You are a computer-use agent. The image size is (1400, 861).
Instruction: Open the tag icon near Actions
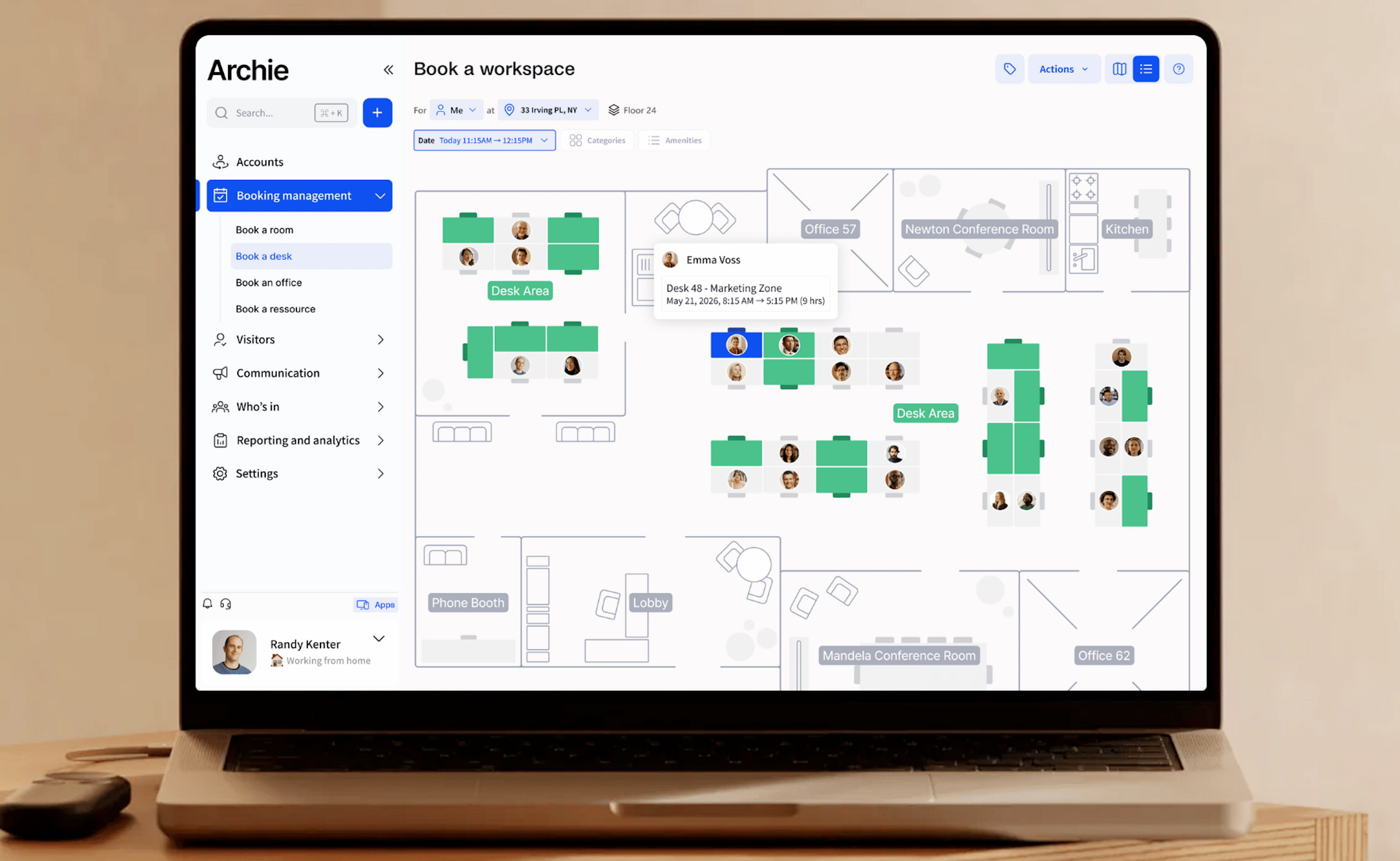[x=1010, y=68]
